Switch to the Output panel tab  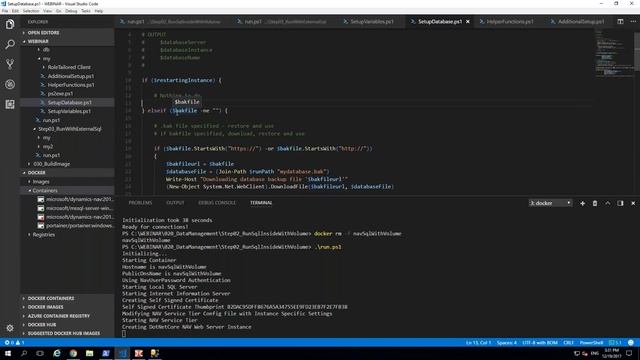175,203
